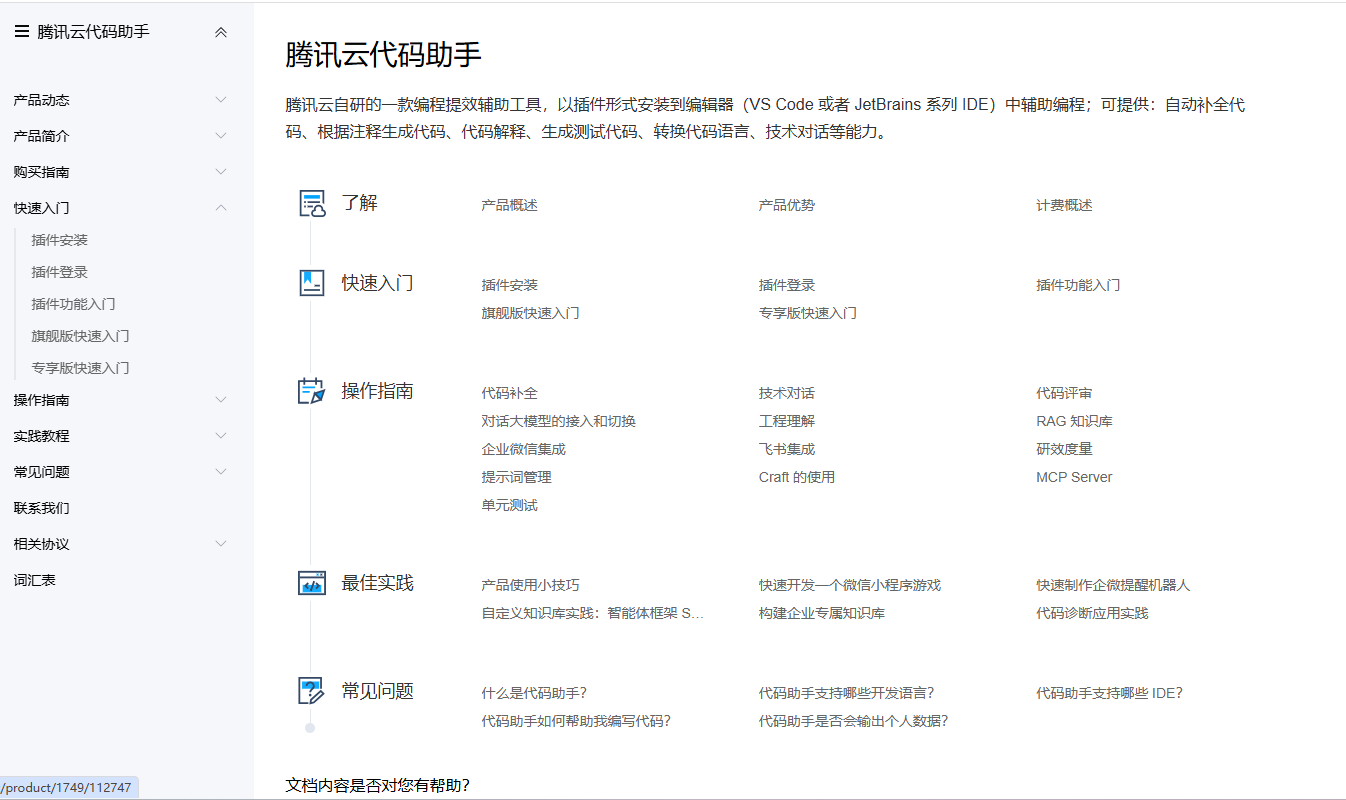Open the 产品概述 link
This screenshot has height=800, width=1346.
pyautogui.click(x=510, y=205)
